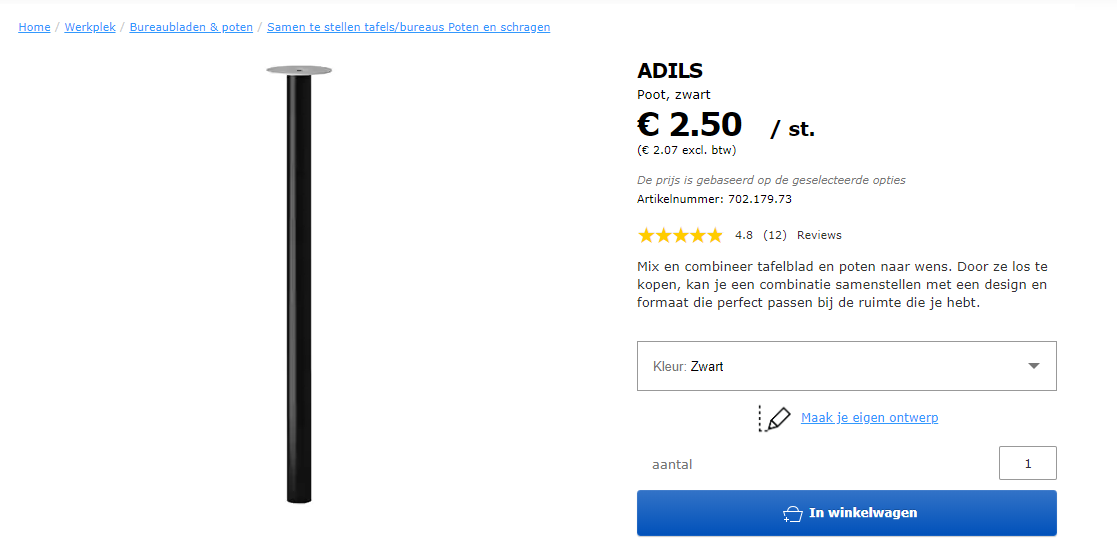Open the Kleur: Zwart selector

(845, 366)
